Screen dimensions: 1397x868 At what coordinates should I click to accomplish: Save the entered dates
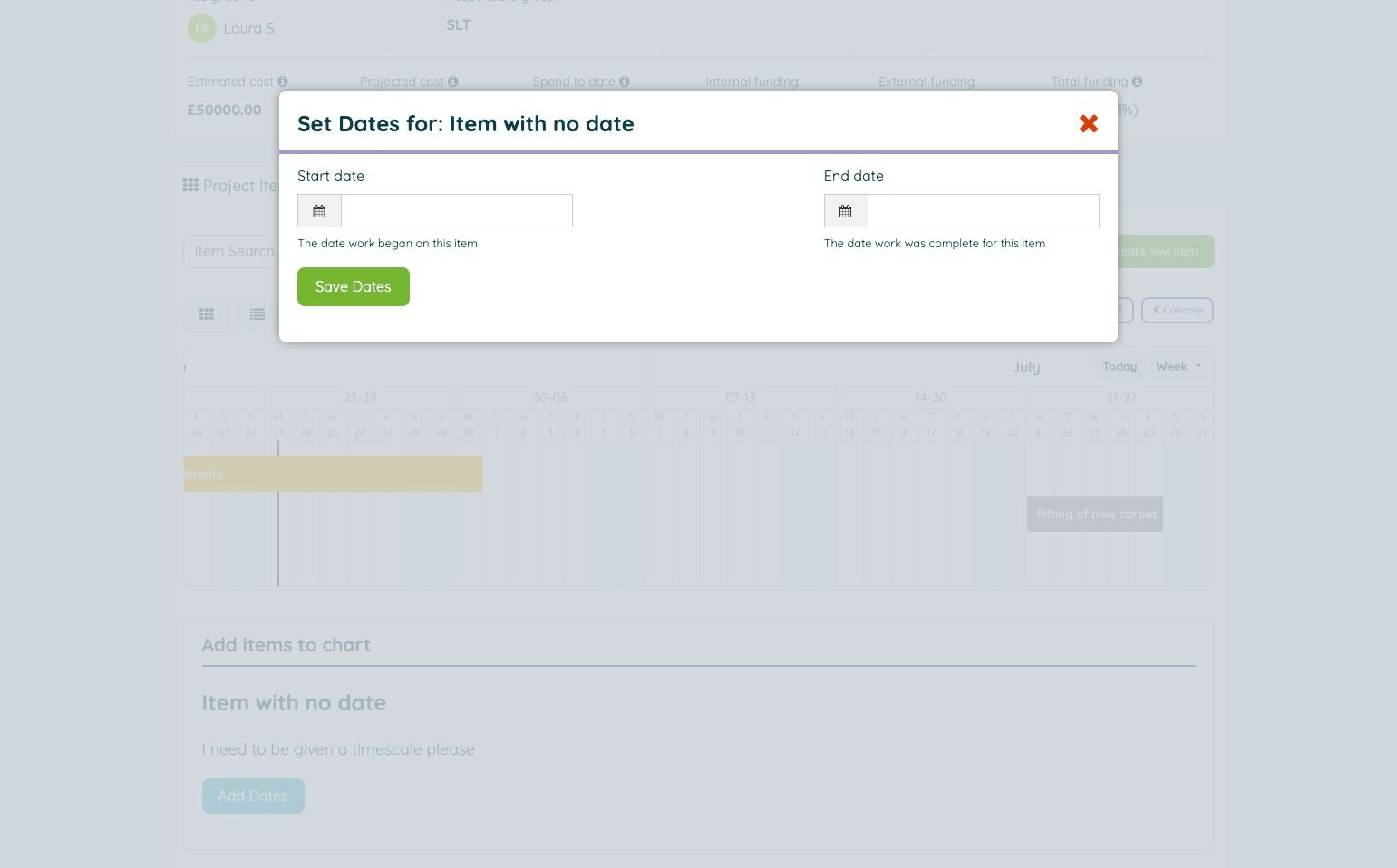(353, 287)
